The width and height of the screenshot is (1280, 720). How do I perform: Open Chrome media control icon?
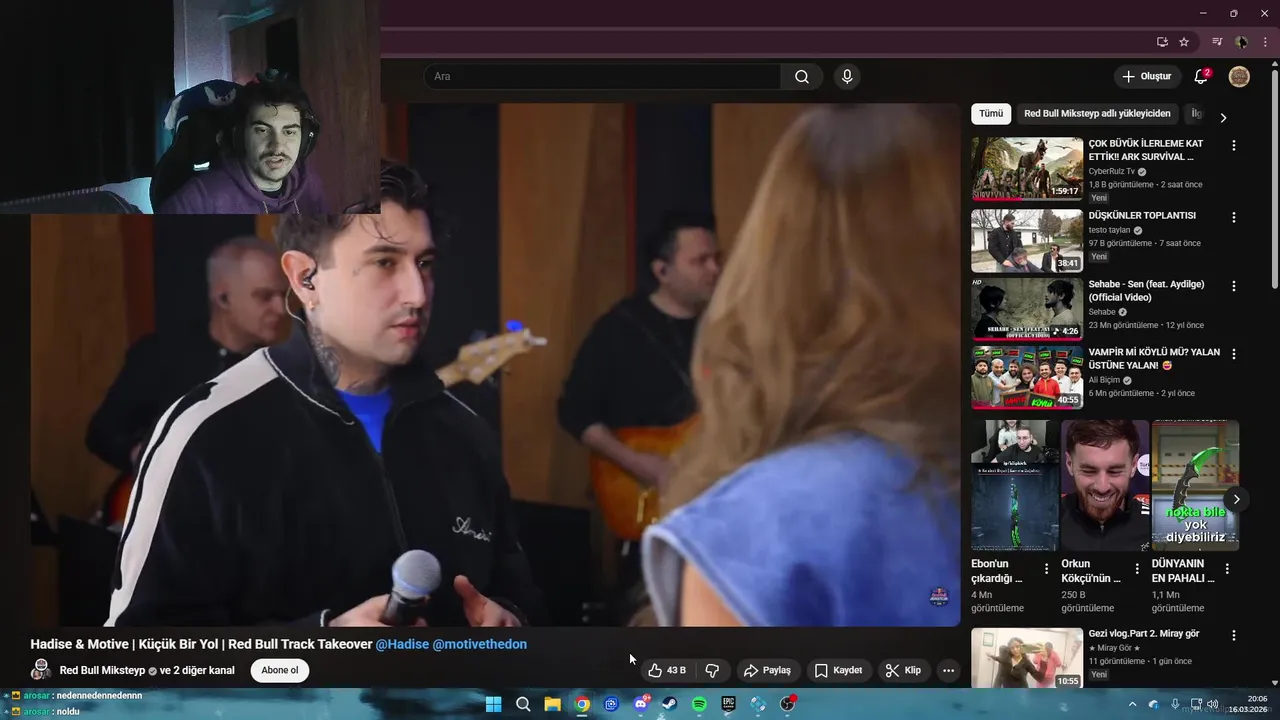pyautogui.click(x=1217, y=42)
